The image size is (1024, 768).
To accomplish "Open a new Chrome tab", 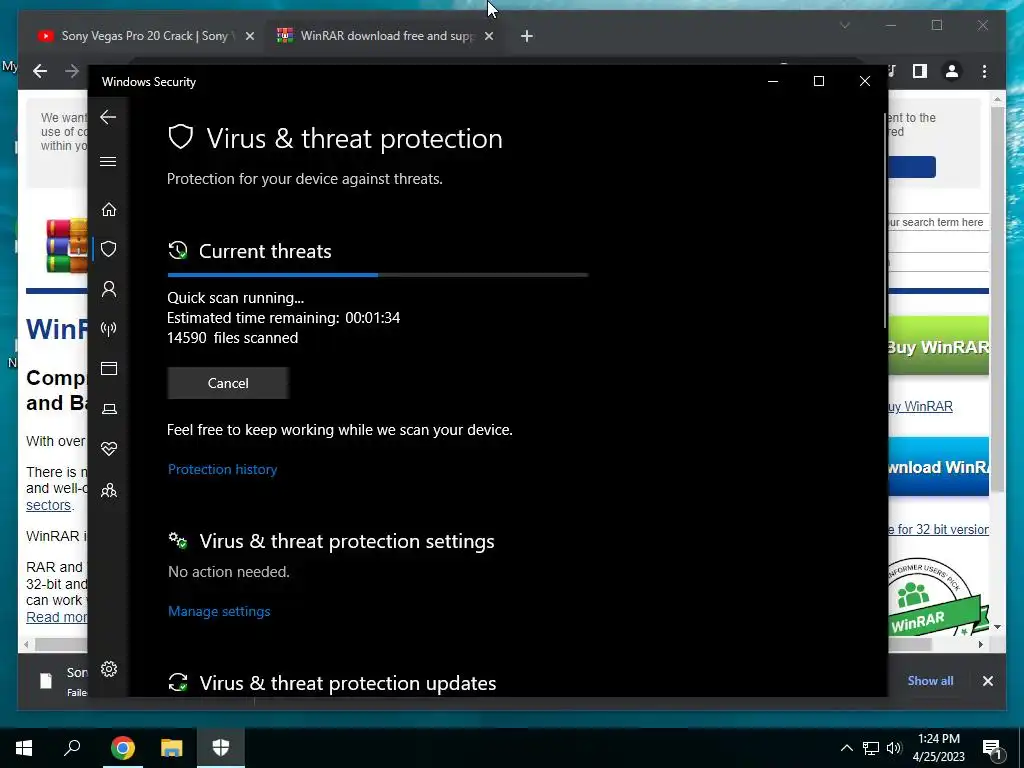I will coord(526,37).
